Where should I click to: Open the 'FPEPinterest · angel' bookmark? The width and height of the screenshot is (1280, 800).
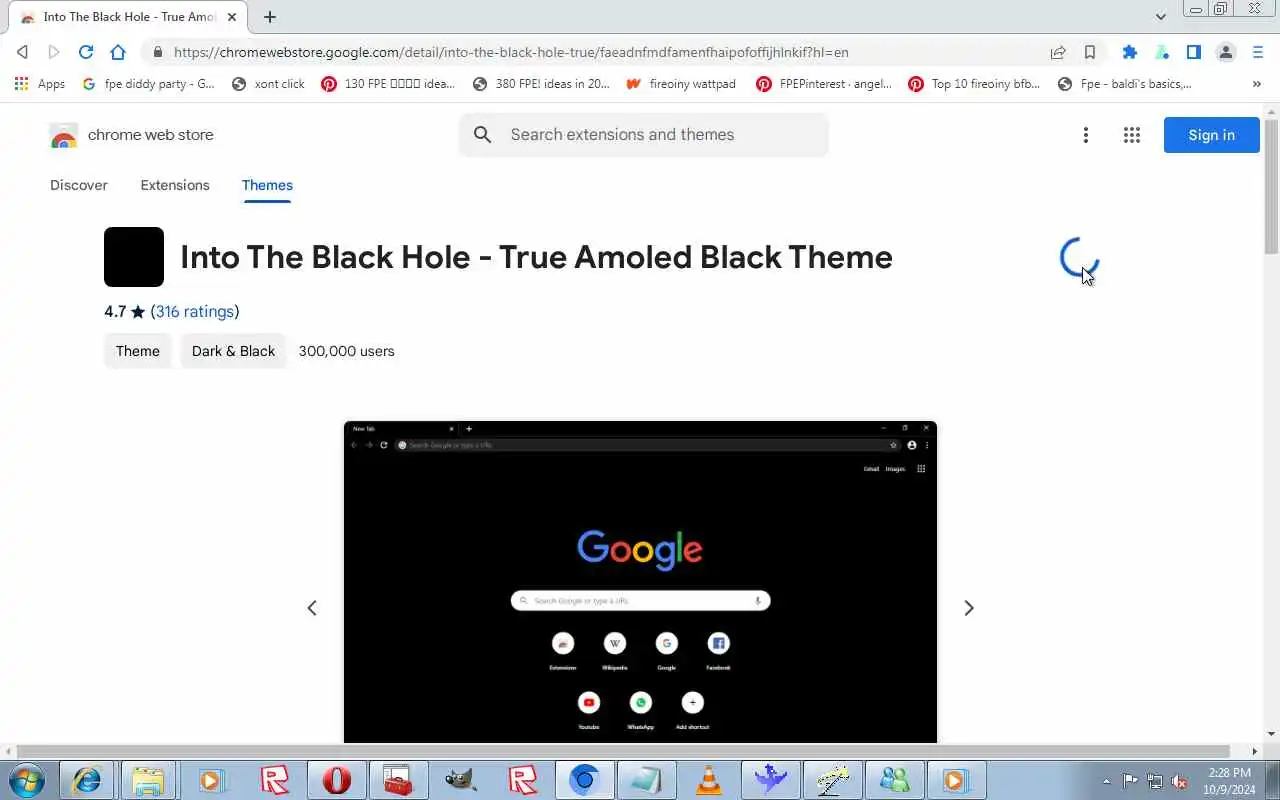[824, 84]
